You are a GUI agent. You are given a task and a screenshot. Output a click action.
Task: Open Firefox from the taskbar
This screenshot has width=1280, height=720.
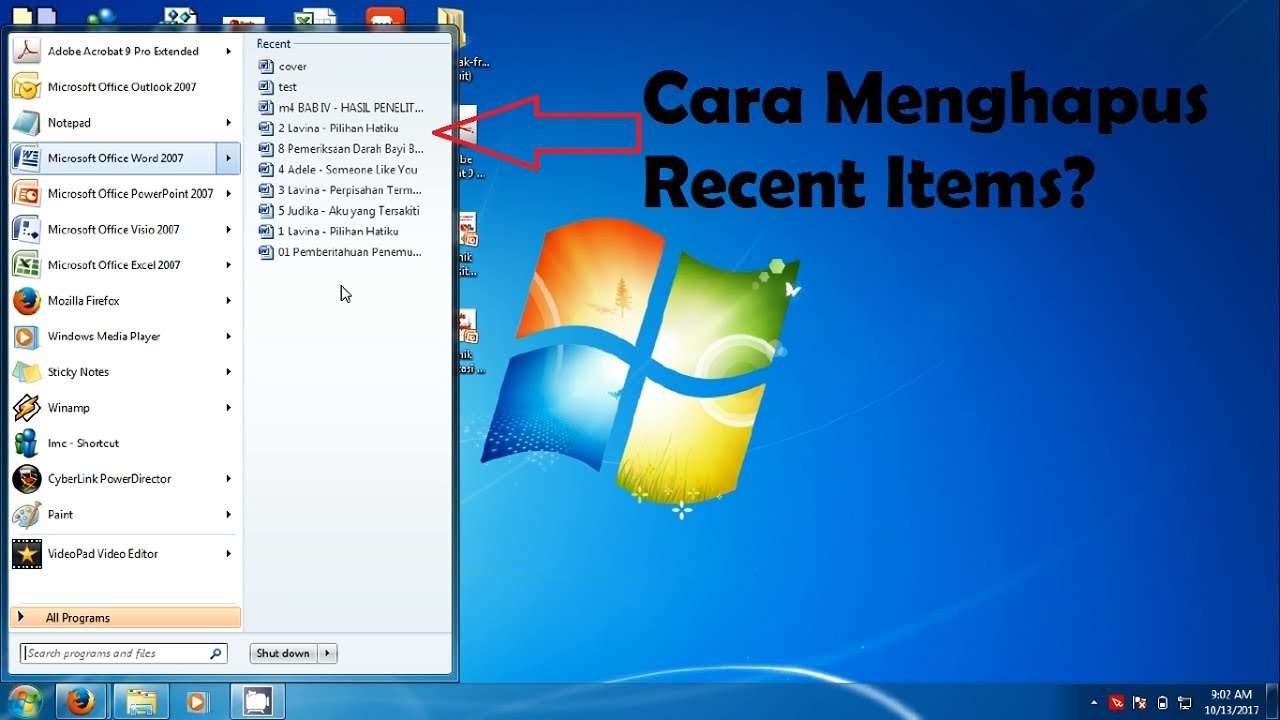81,702
